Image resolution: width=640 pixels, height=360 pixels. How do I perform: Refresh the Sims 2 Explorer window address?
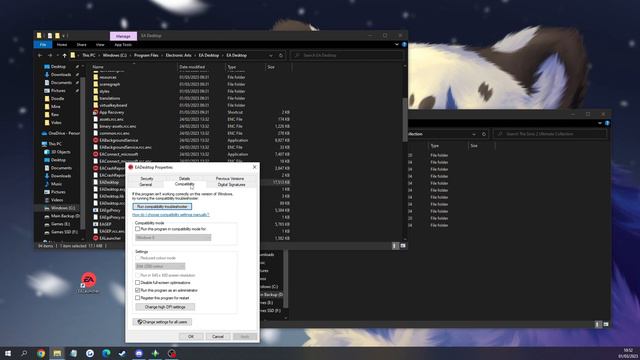[484, 134]
